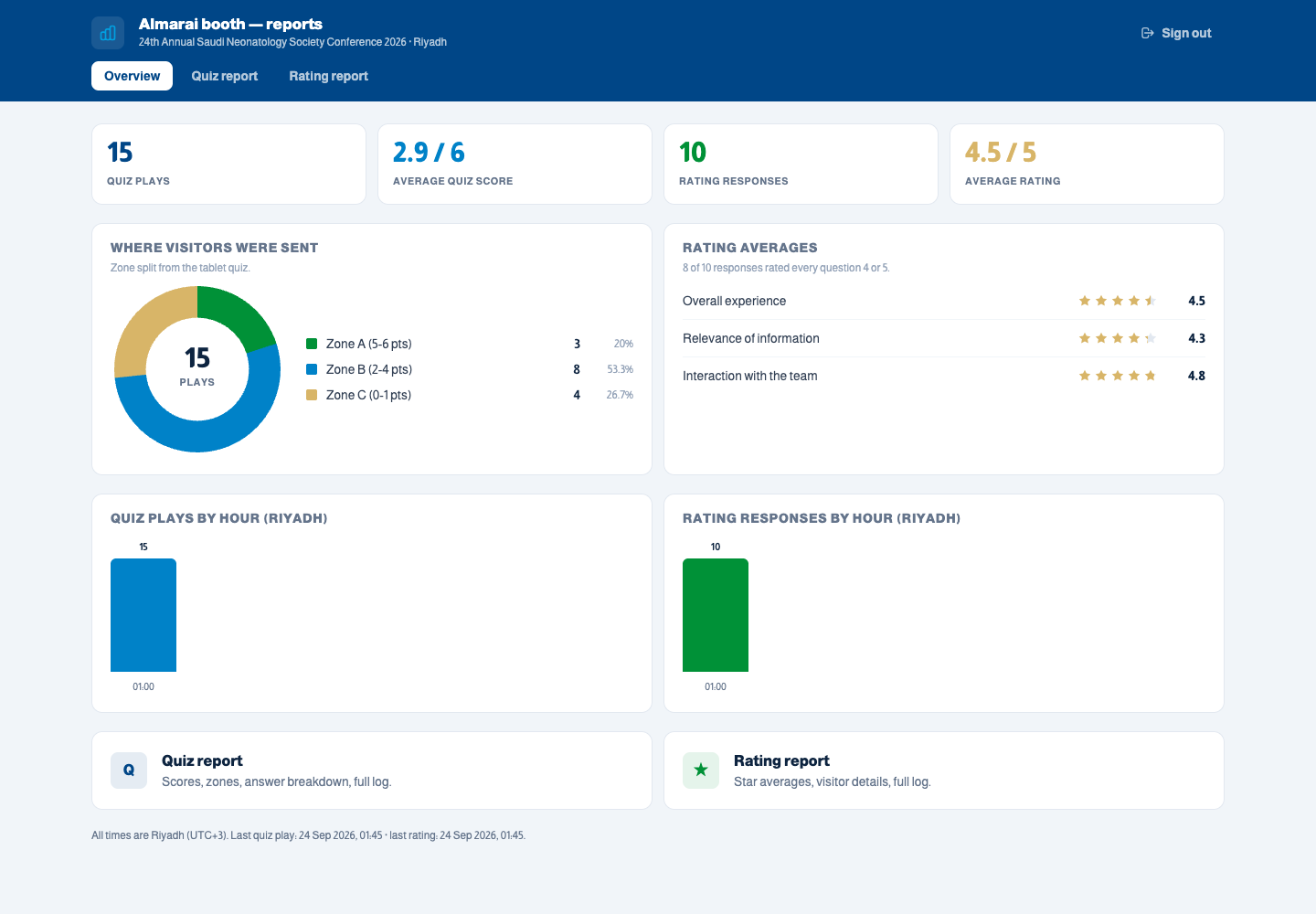Click the 'Overall experience' rating label
This screenshot has width=1316, height=914.
[734, 301]
